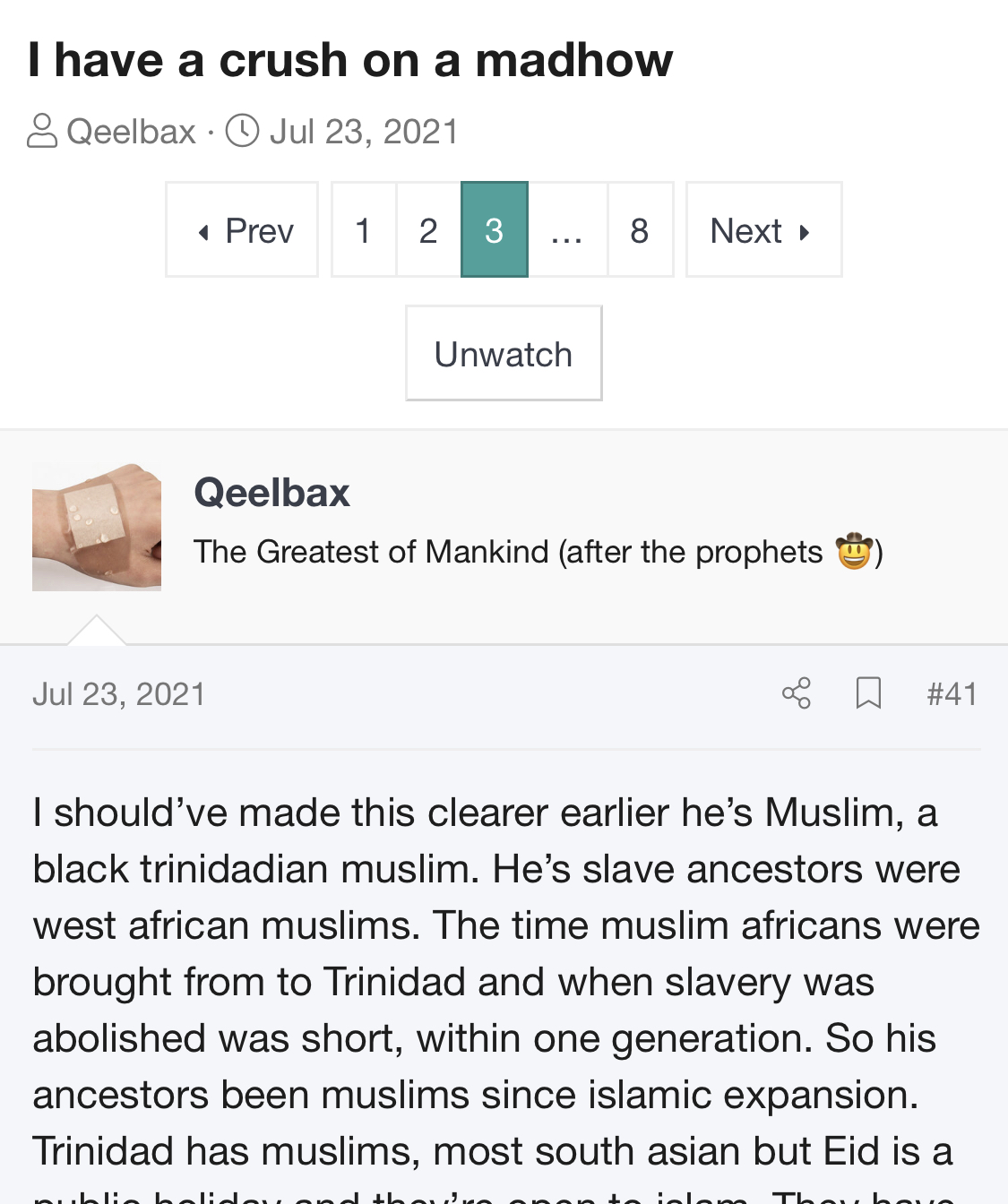Screen dimensions: 1008x1204
Task: Bookmark post #41 with bookmark icon
Action: point(868,693)
